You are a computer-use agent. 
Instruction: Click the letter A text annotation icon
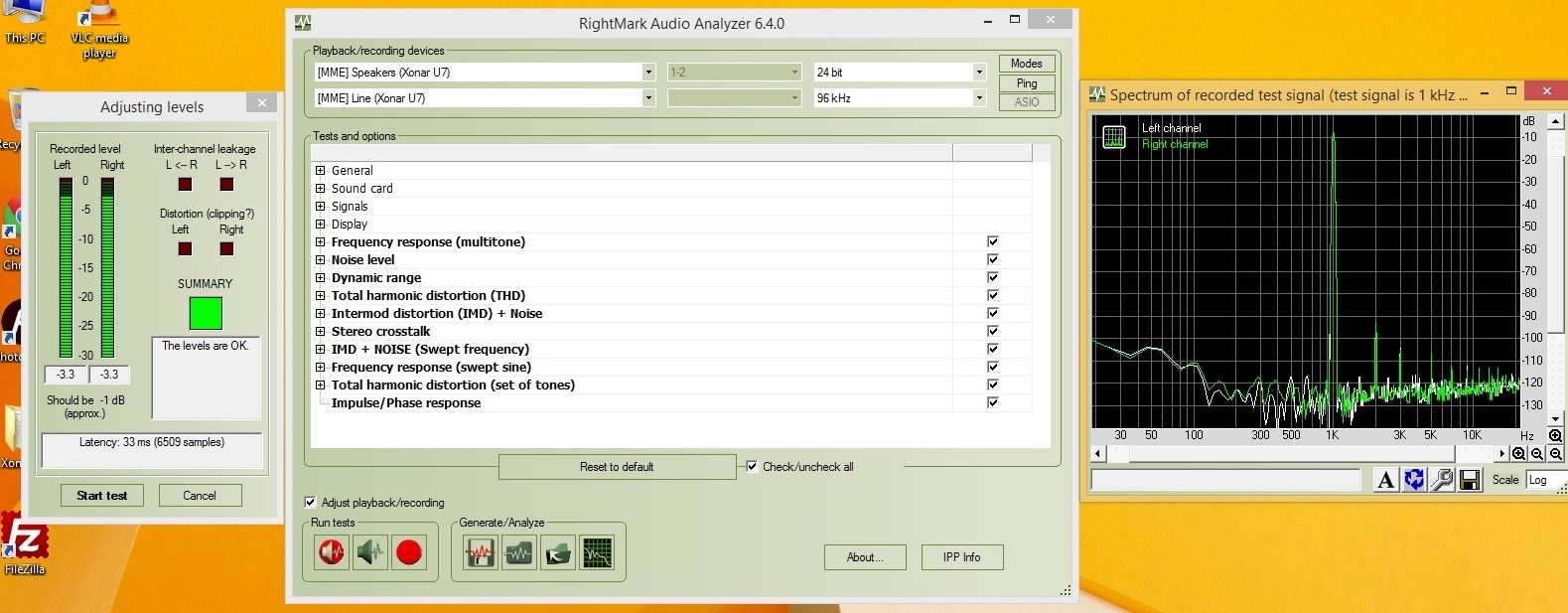tap(1385, 480)
